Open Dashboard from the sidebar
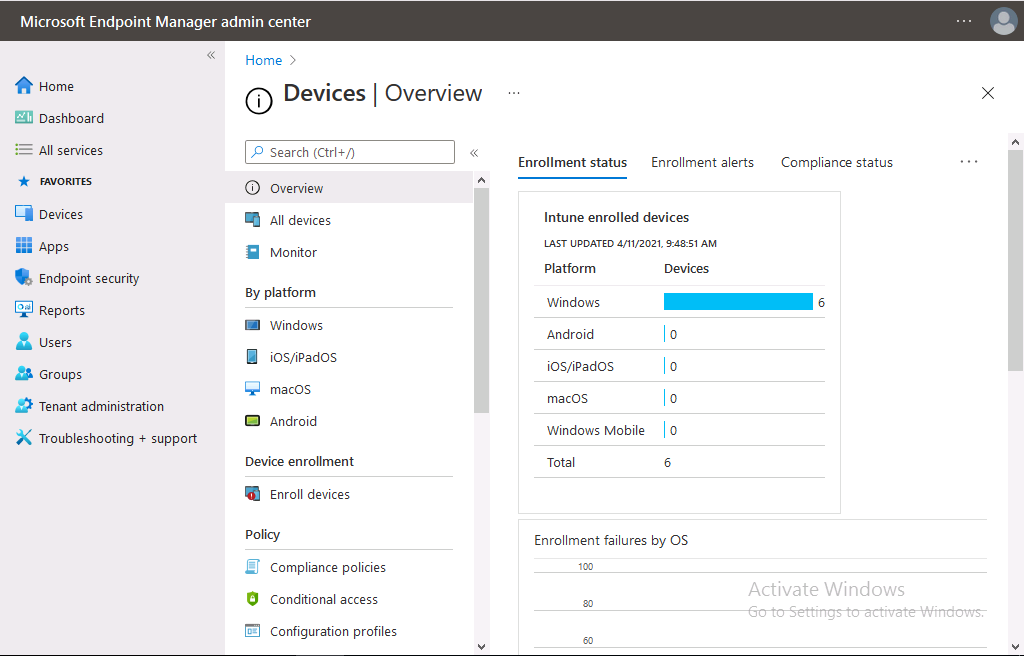Image resolution: width=1024 pixels, height=656 pixels. tap(71, 118)
